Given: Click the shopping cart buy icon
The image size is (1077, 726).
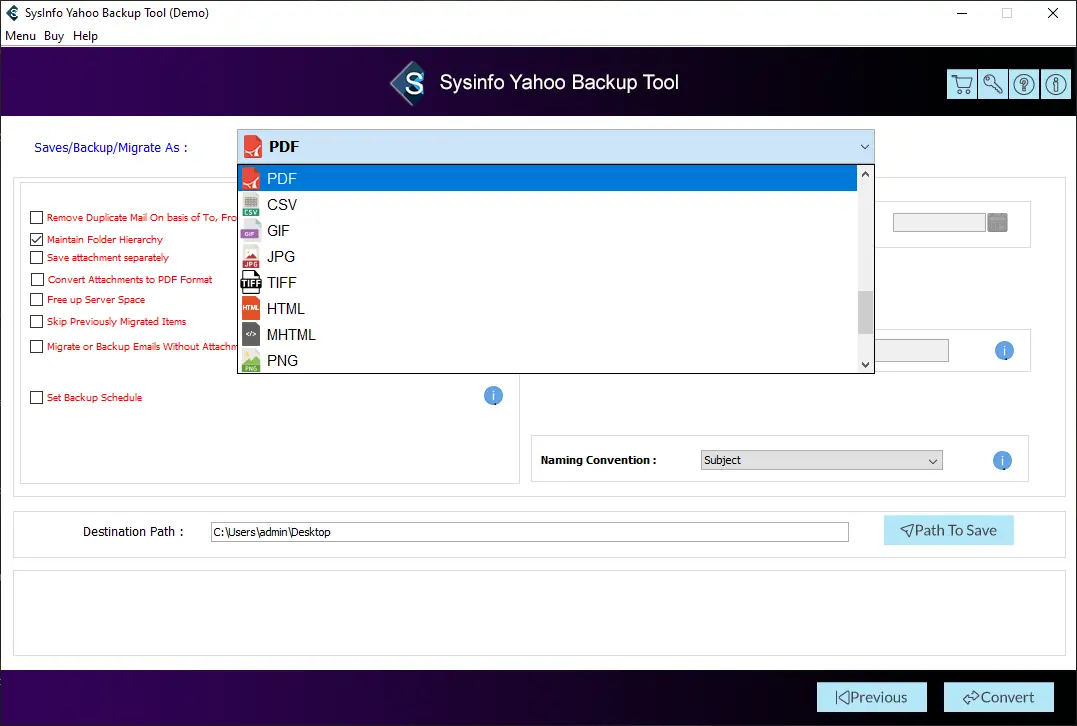Looking at the screenshot, I should [x=961, y=85].
